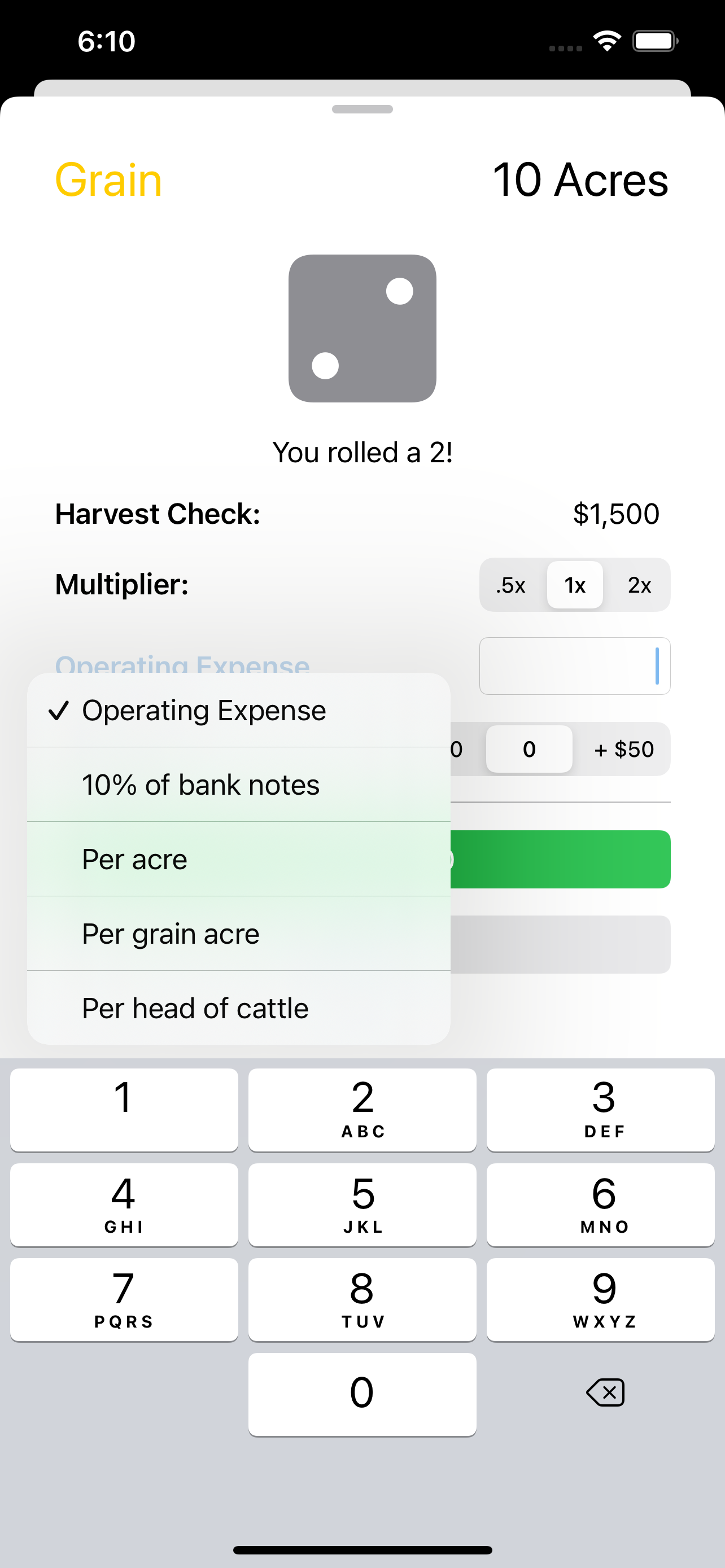The height and width of the screenshot is (1568, 725).
Task: Tap the + $50 adjustment segment
Action: click(x=623, y=748)
